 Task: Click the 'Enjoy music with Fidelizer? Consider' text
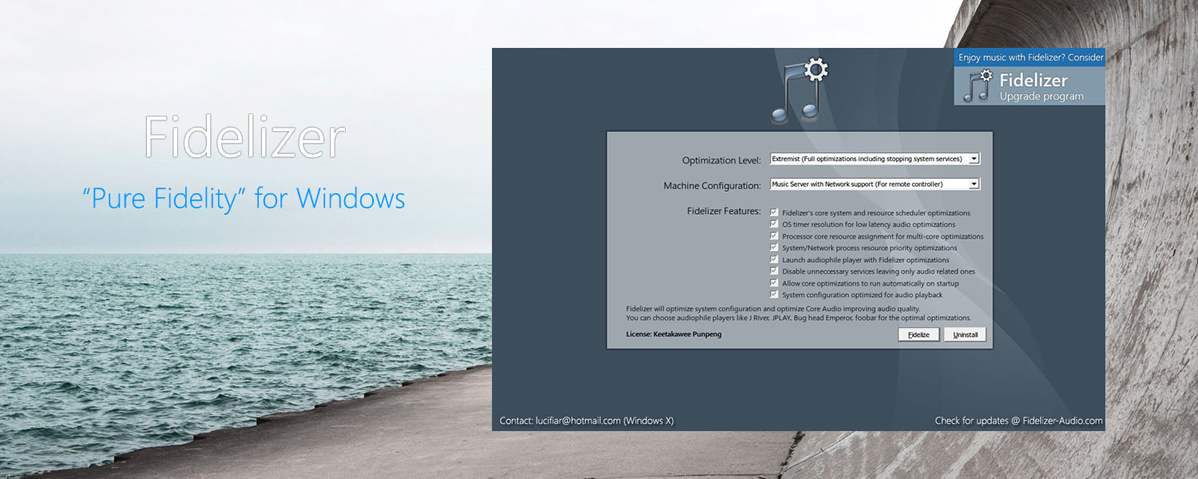click(1030, 57)
